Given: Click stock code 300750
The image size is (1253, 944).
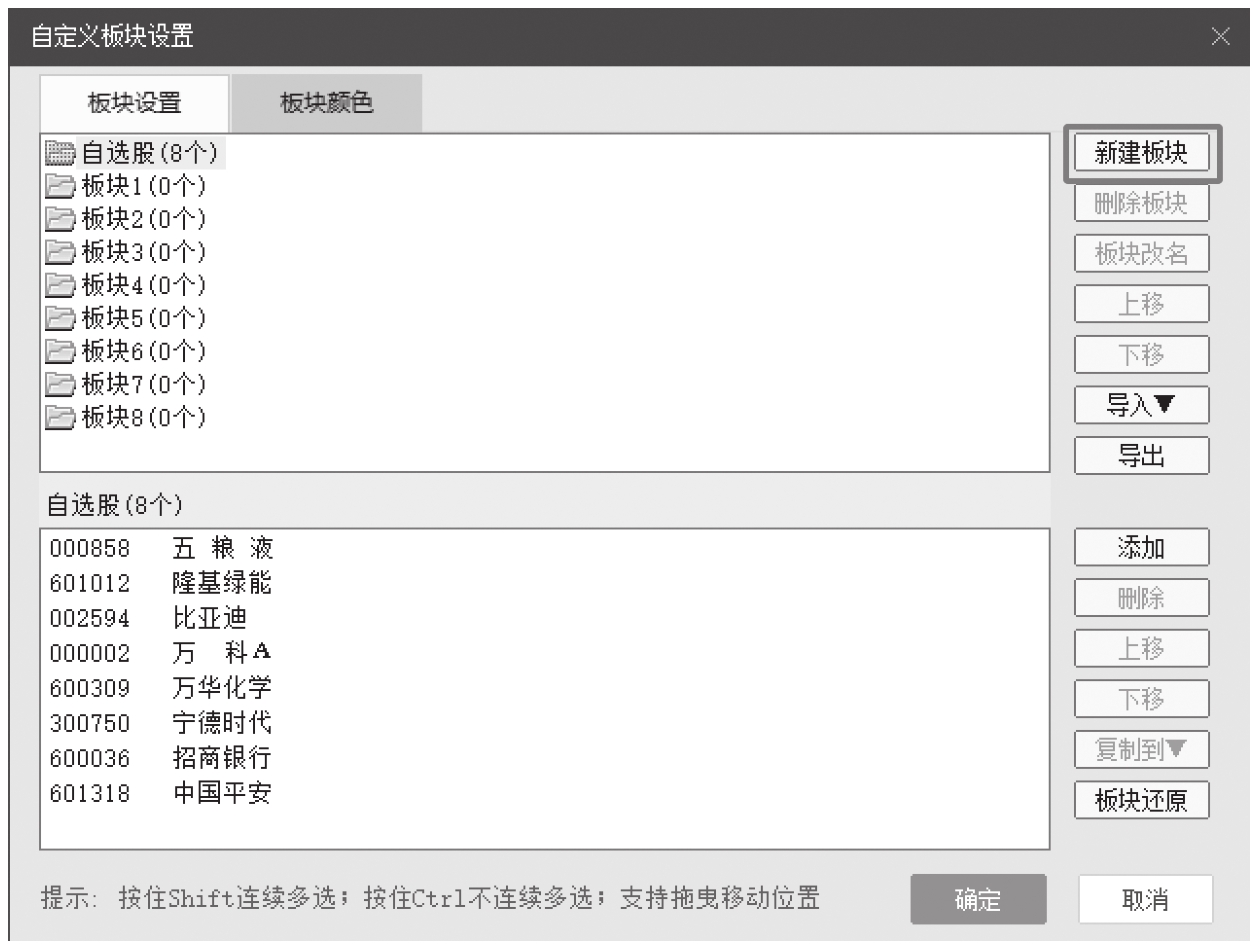Looking at the screenshot, I should [x=90, y=724].
